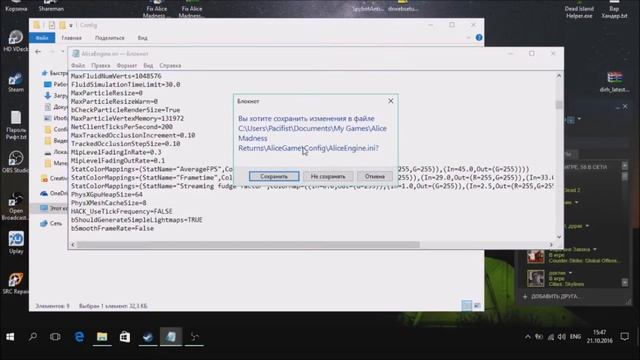
Task: Close the Блокнот save prompt with its X
Action: click(x=391, y=101)
